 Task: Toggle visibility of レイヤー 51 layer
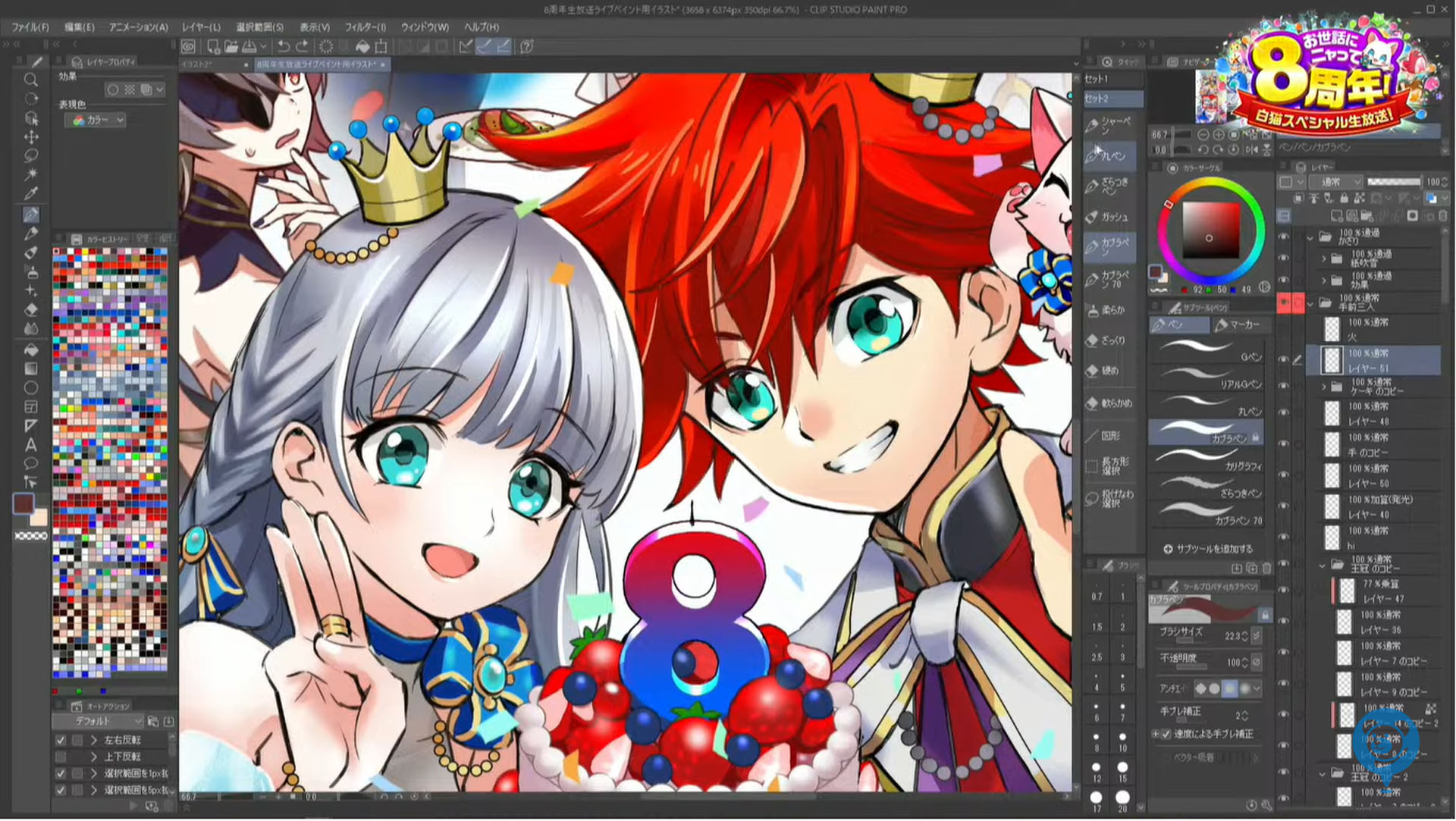click(x=1283, y=360)
